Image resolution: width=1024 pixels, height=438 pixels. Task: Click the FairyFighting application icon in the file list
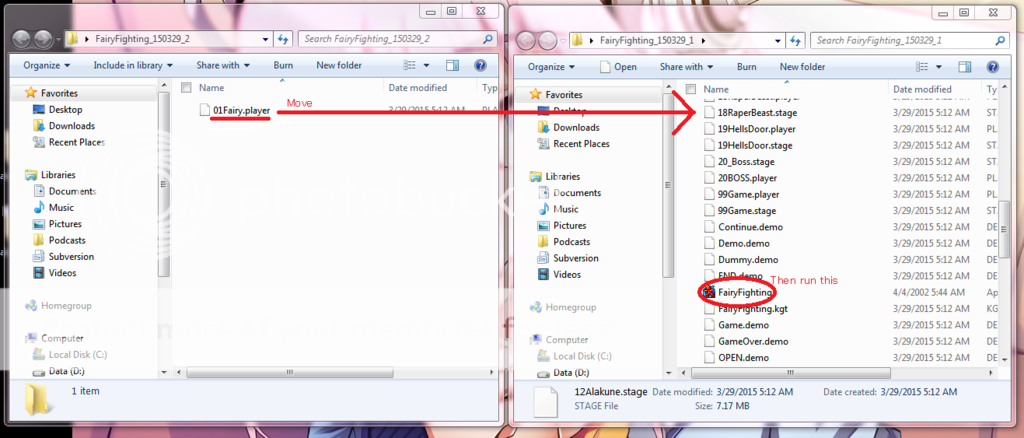[x=709, y=292]
